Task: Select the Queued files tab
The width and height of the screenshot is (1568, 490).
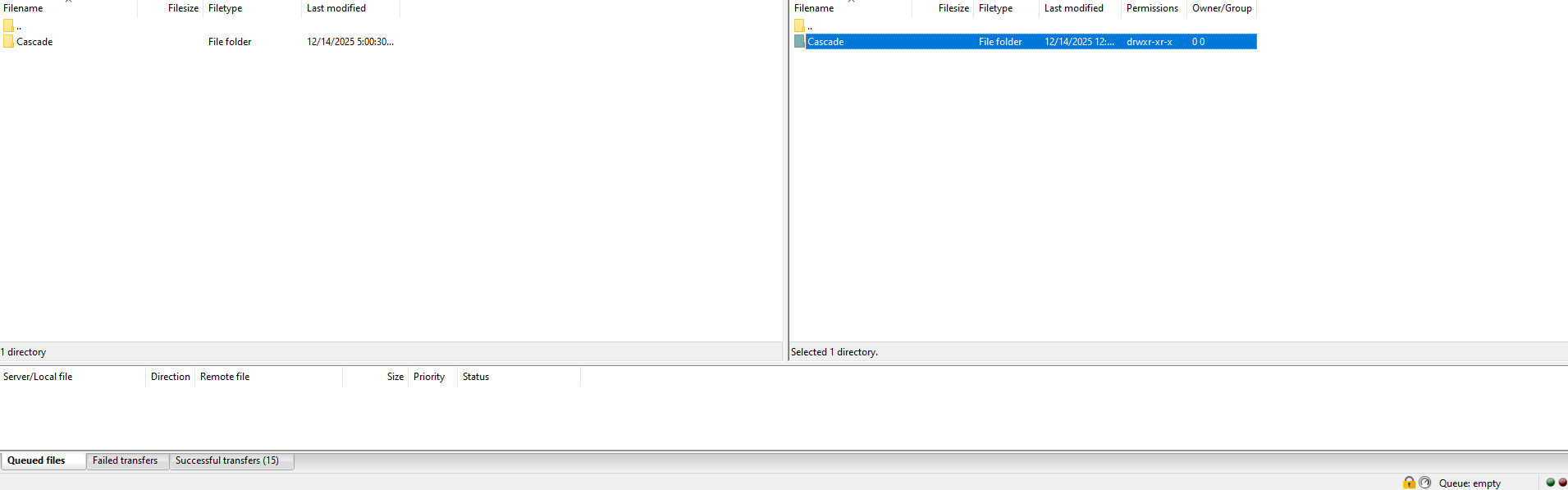Action: tap(37, 460)
